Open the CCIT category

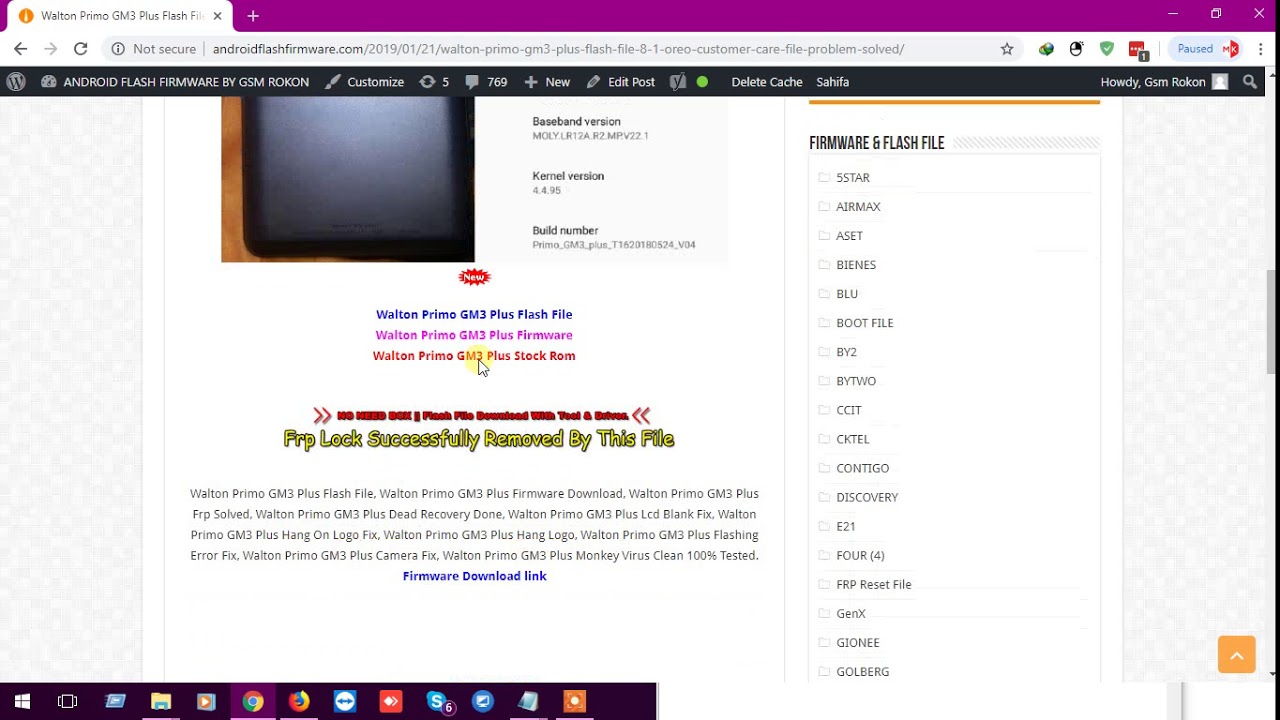click(x=848, y=409)
